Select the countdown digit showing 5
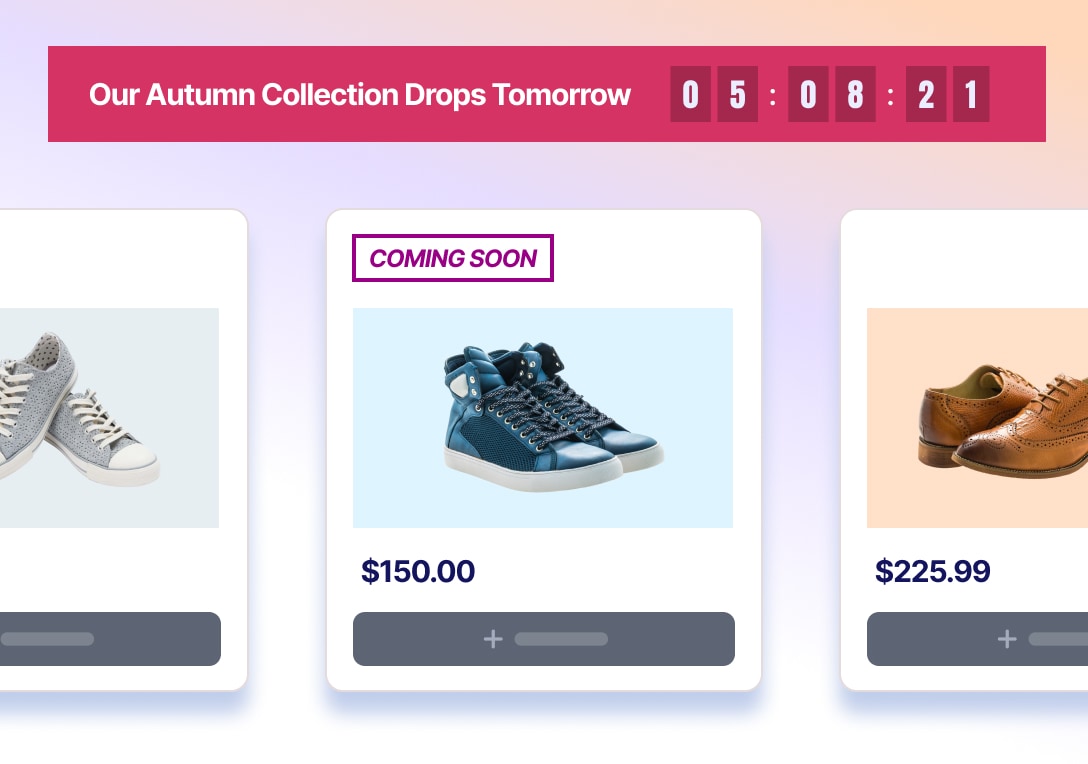The height and width of the screenshot is (764, 1088). coord(737,94)
